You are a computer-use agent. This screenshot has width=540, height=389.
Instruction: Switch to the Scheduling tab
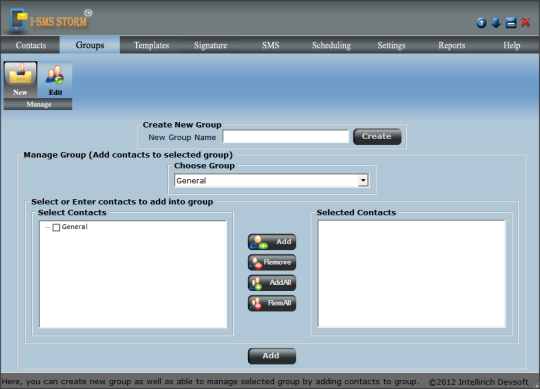(x=331, y=45)
